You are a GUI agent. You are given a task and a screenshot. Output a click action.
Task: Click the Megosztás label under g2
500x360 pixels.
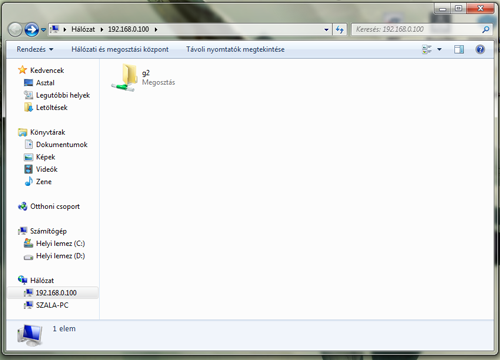click(x=158, y=82)
